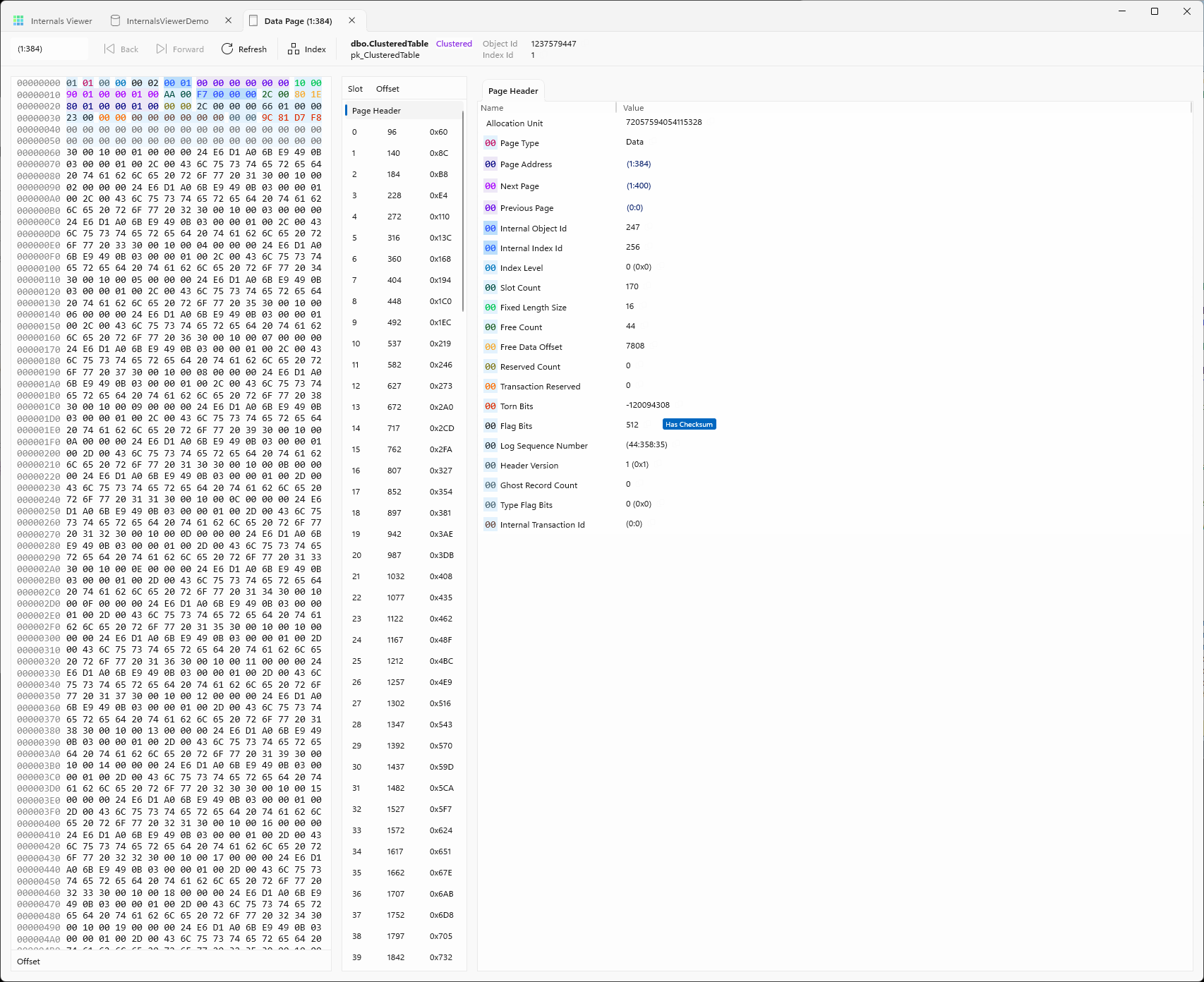Click the Slot column header
This screenshot has height=982, width=1204.
[x=355, y=89]
